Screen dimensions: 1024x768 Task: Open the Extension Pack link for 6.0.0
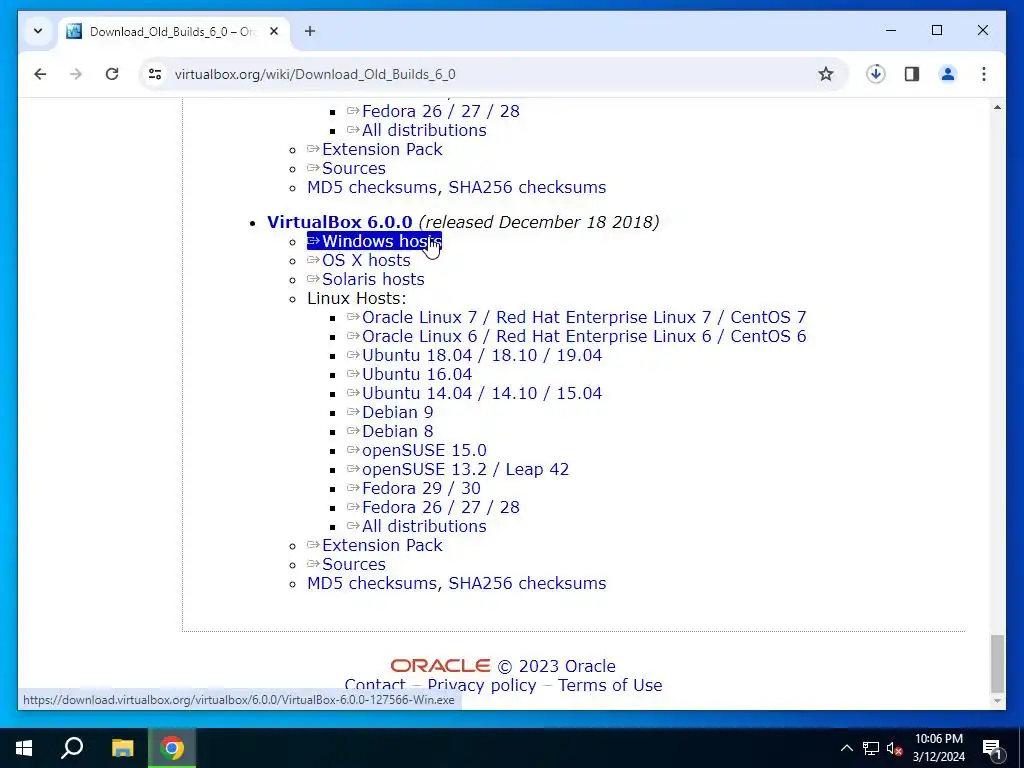click(375, 545)
